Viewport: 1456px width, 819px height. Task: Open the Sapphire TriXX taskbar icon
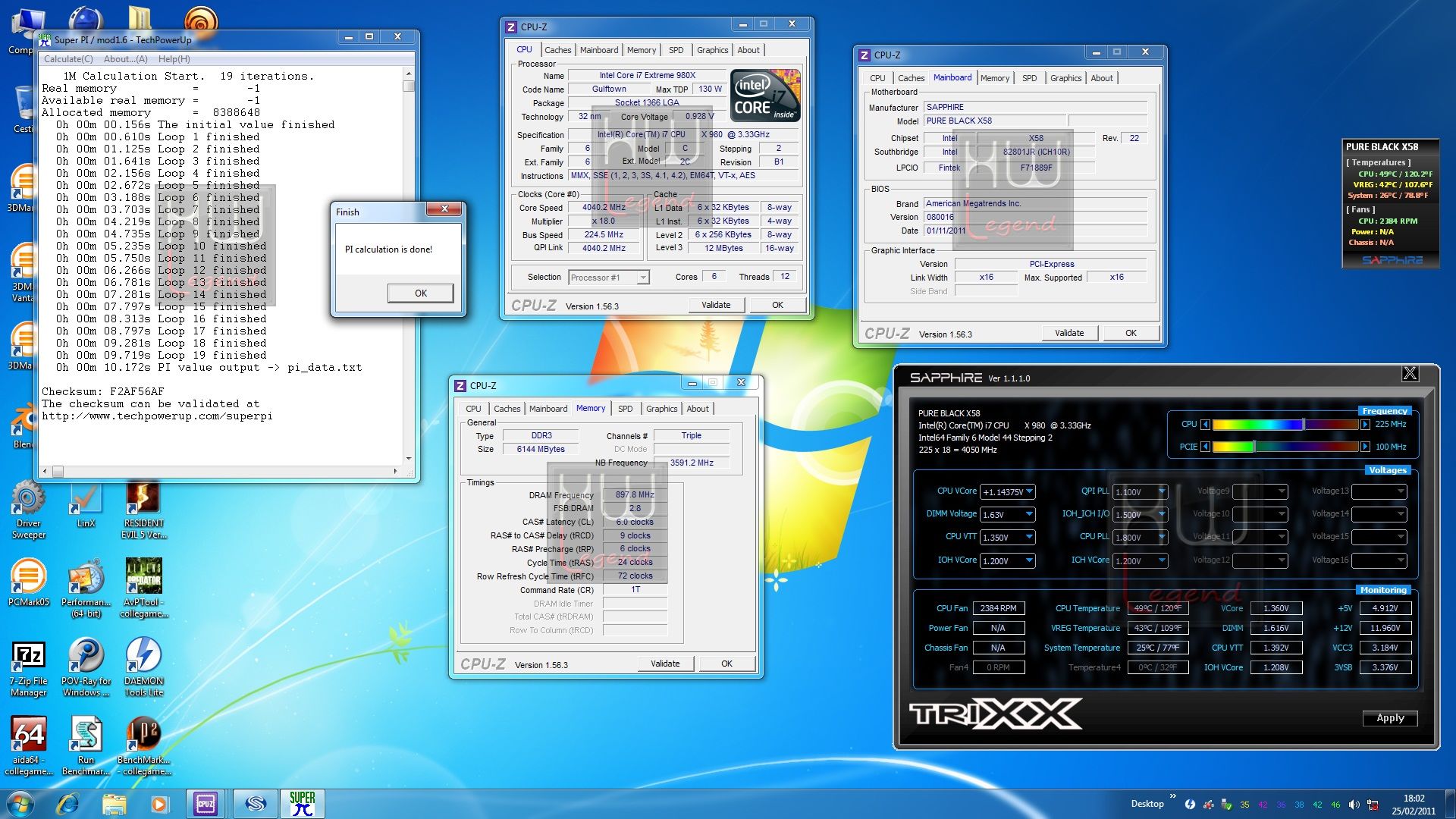255,803
